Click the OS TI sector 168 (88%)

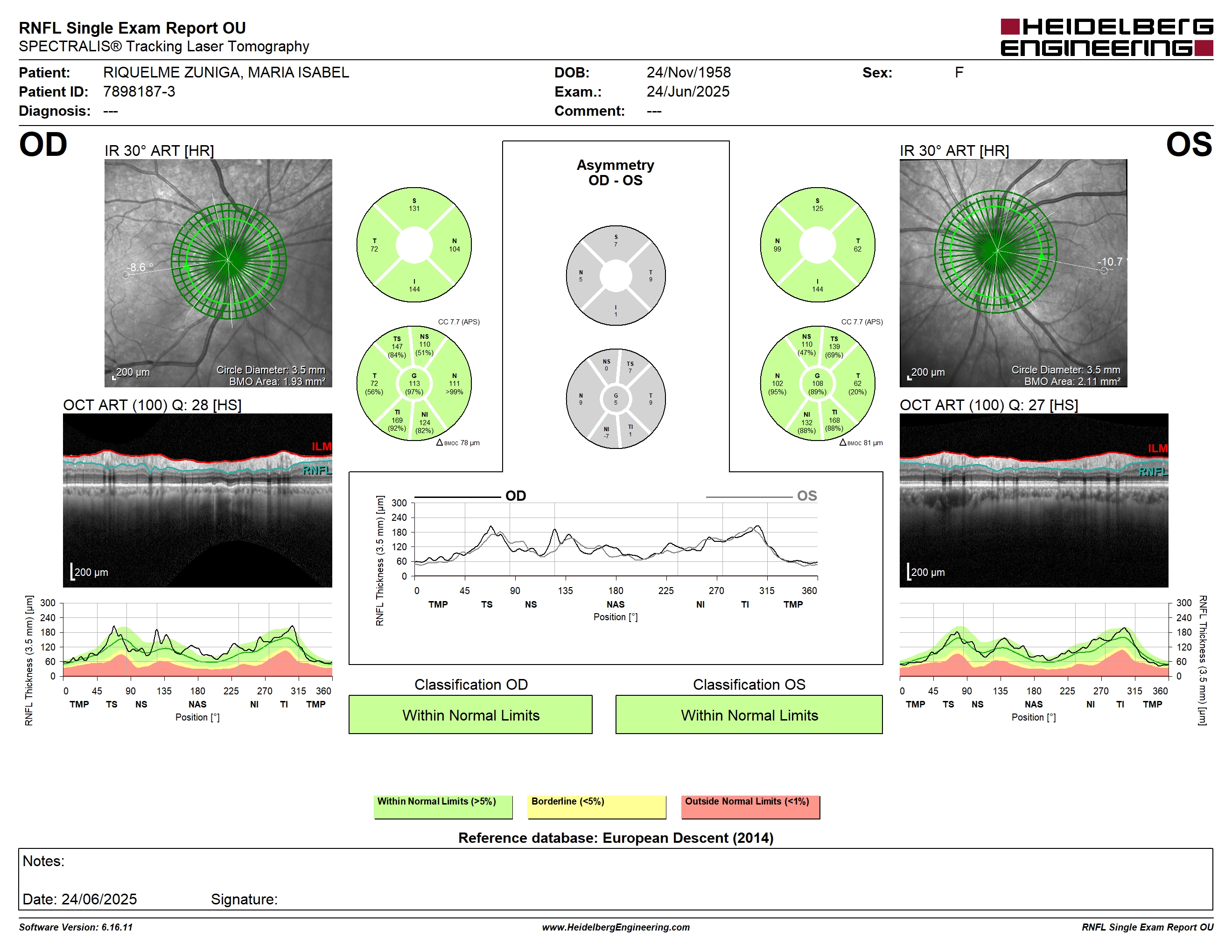pos(834,420)
